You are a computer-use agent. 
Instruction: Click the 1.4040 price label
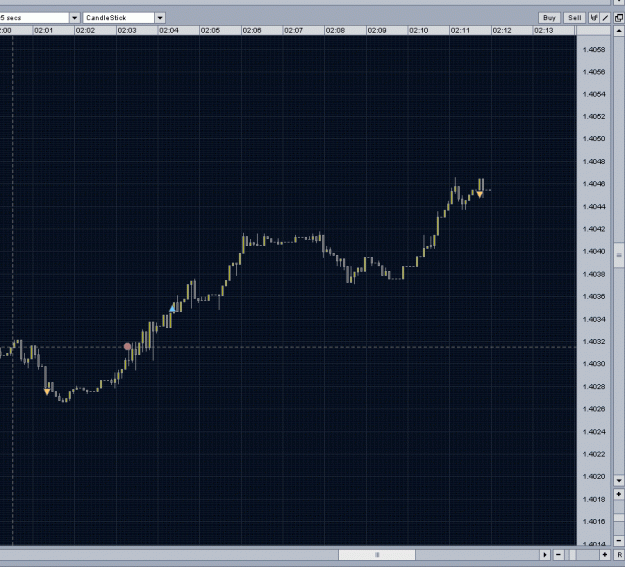[594, 251]
